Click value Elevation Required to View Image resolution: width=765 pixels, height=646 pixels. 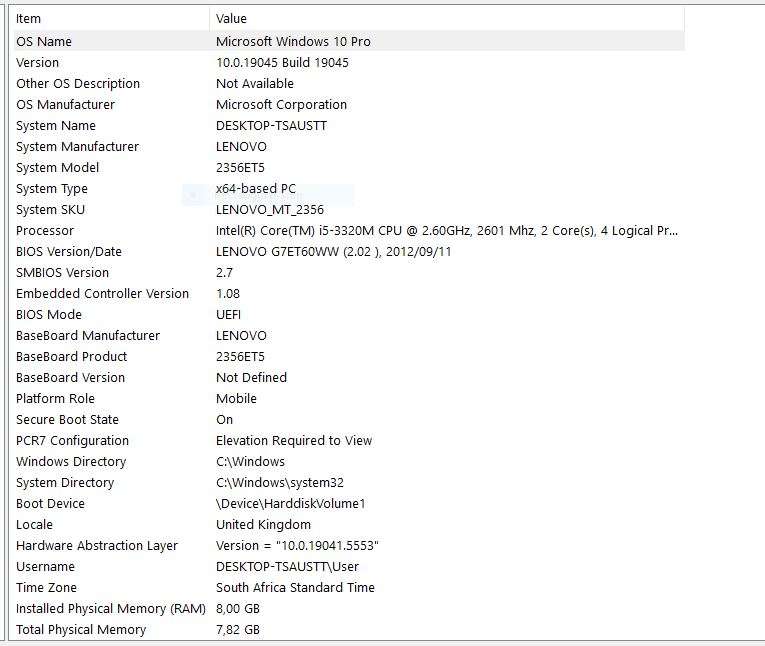click(294, 440)
